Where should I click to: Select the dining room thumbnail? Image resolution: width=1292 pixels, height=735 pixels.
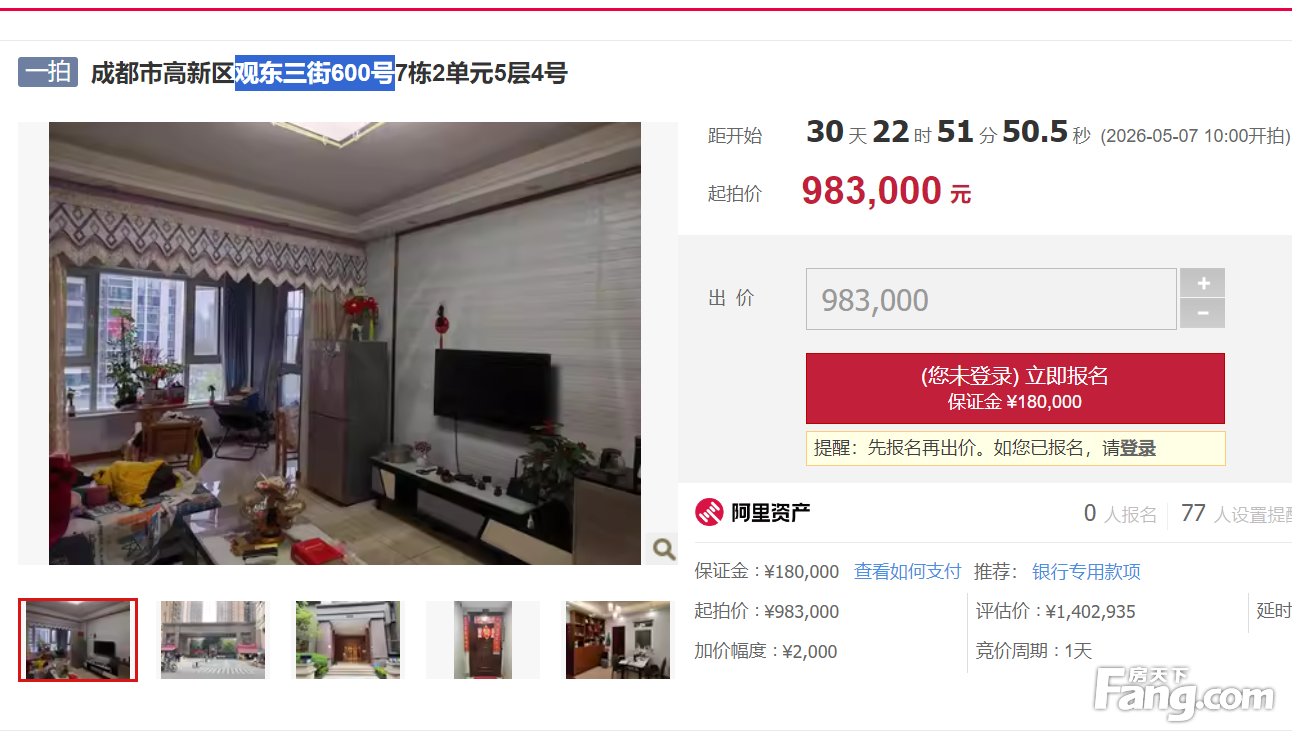tap(618, 640)
